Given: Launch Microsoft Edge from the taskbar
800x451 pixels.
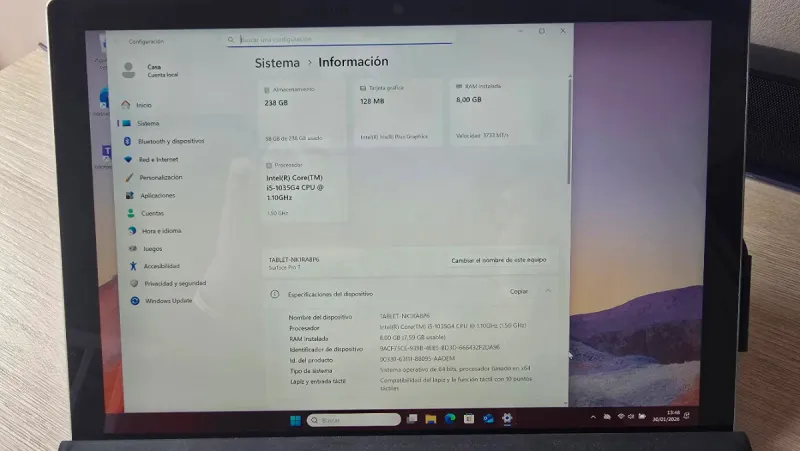Looking at the screenshot, I should 449,419.
